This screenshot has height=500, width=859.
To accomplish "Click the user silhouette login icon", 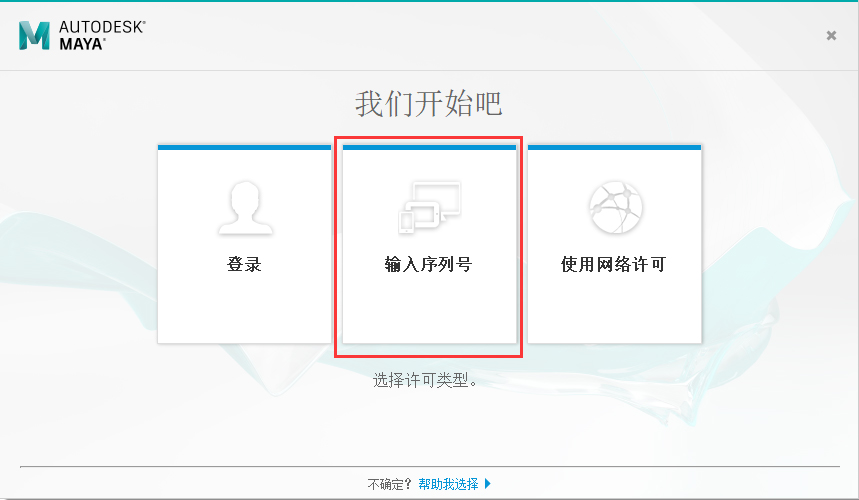I will (245, 208).
